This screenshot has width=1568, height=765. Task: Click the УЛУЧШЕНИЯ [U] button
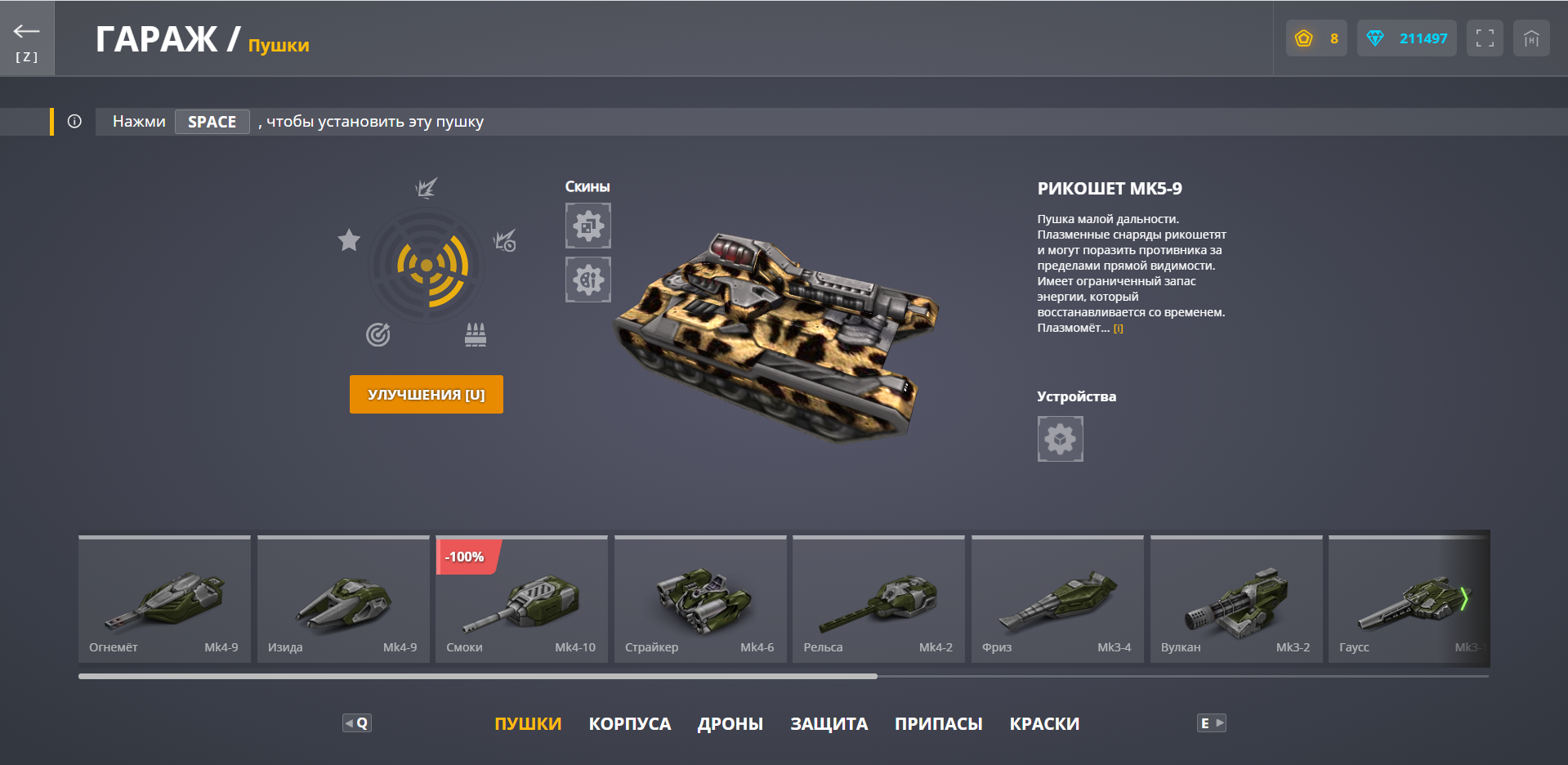427,395
